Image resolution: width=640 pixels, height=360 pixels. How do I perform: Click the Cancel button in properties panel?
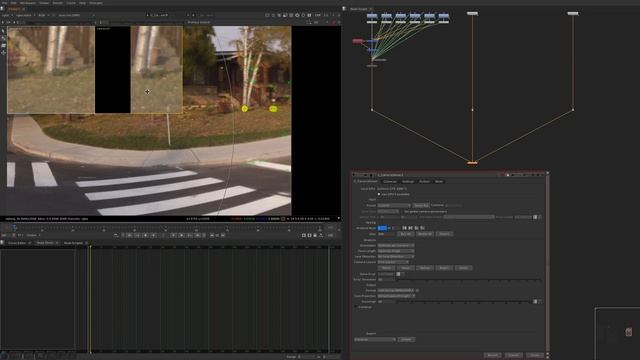tap(513, 355)
